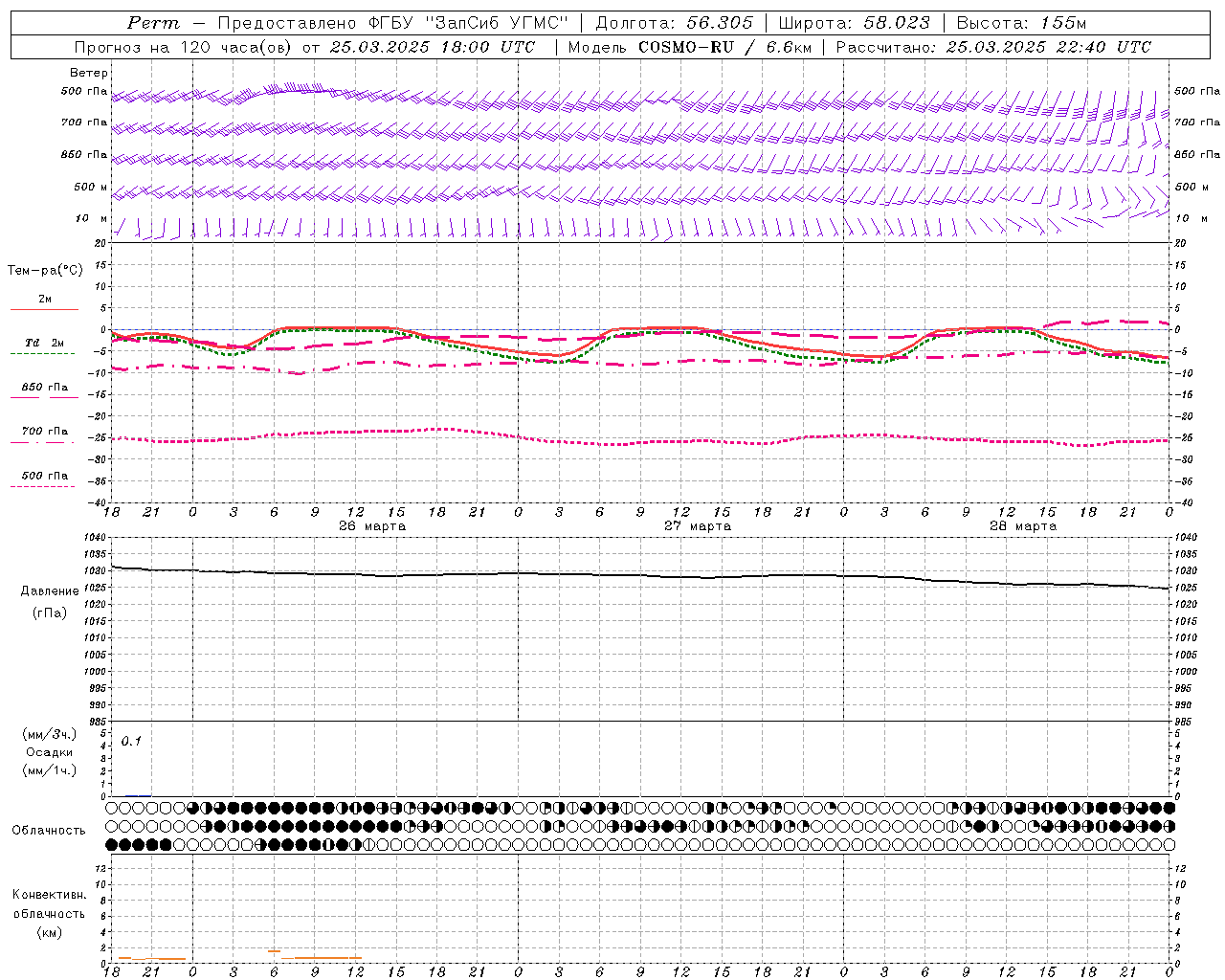Click the "850 гПа" temperature legend entry

(45, 388)
